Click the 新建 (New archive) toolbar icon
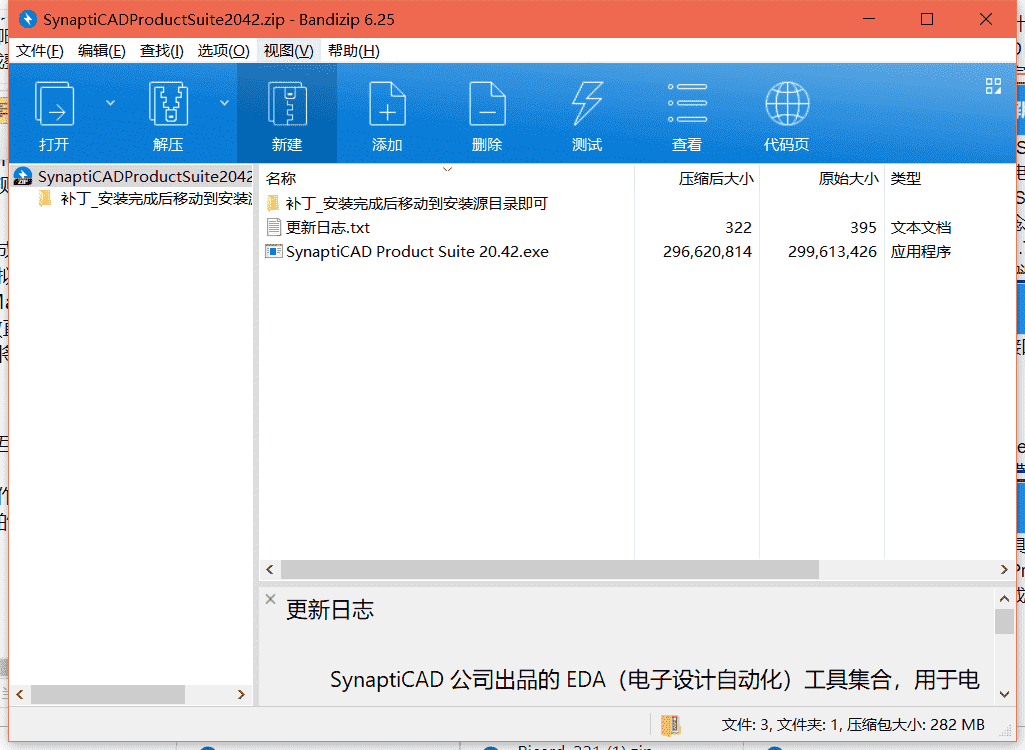Screen dimensions: 1025x750 [287, 103]
